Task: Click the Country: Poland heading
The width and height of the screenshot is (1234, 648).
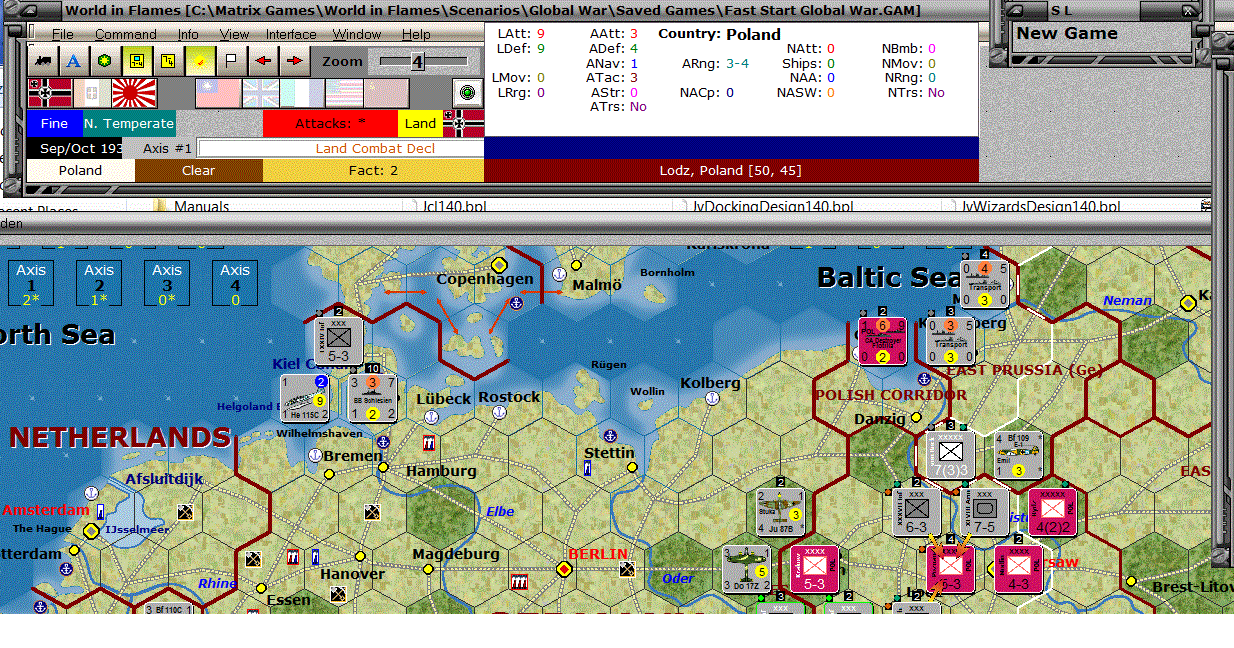Action: pyautogui.click(x=719, y=34)
